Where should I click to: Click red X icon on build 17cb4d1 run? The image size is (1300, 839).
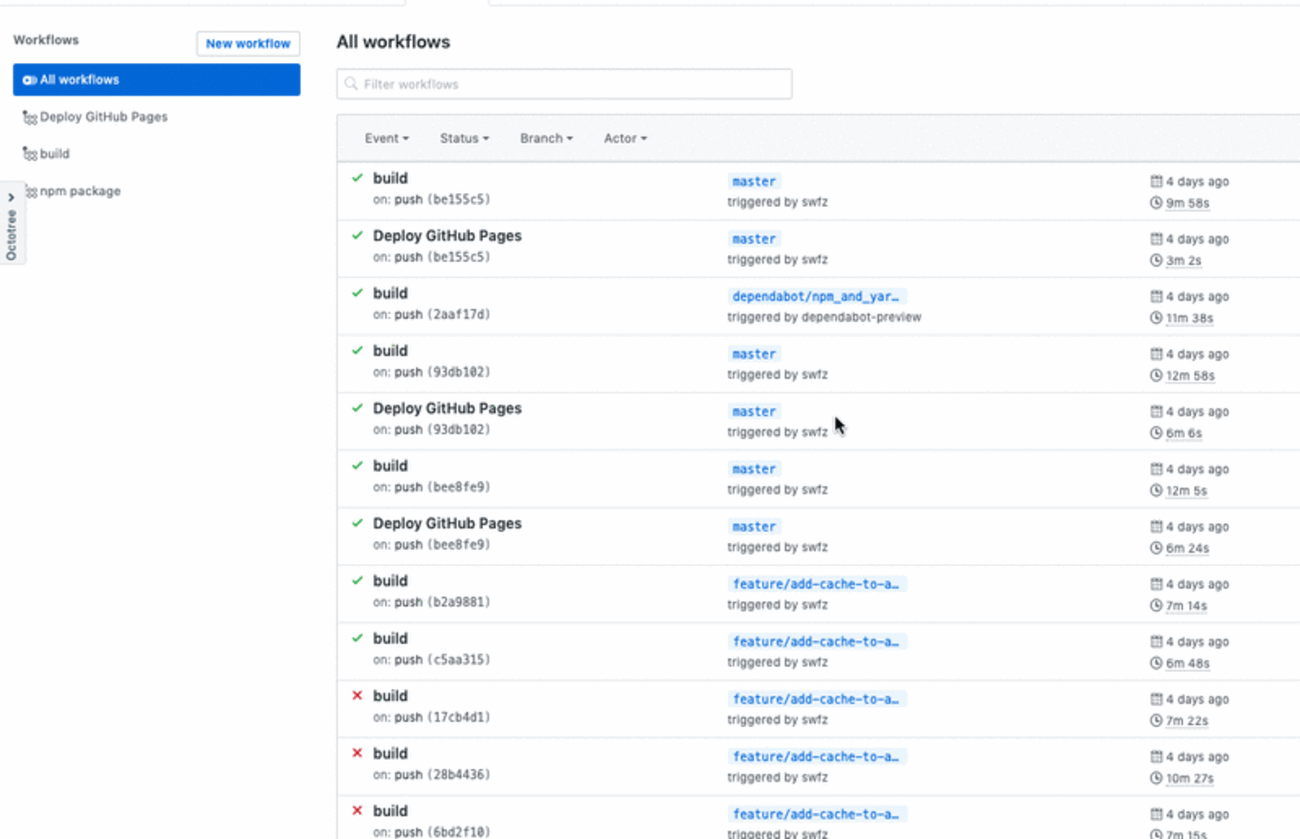(x=357, y=696)
